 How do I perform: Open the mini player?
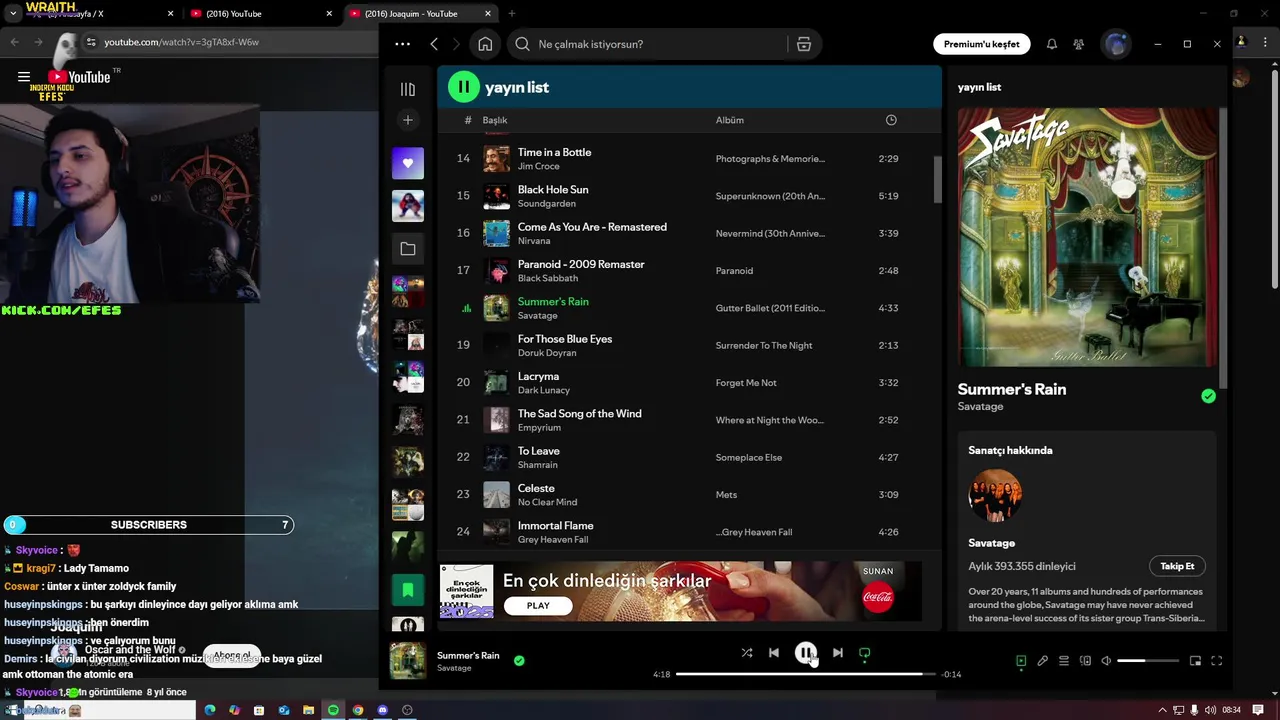(1195, 661)
